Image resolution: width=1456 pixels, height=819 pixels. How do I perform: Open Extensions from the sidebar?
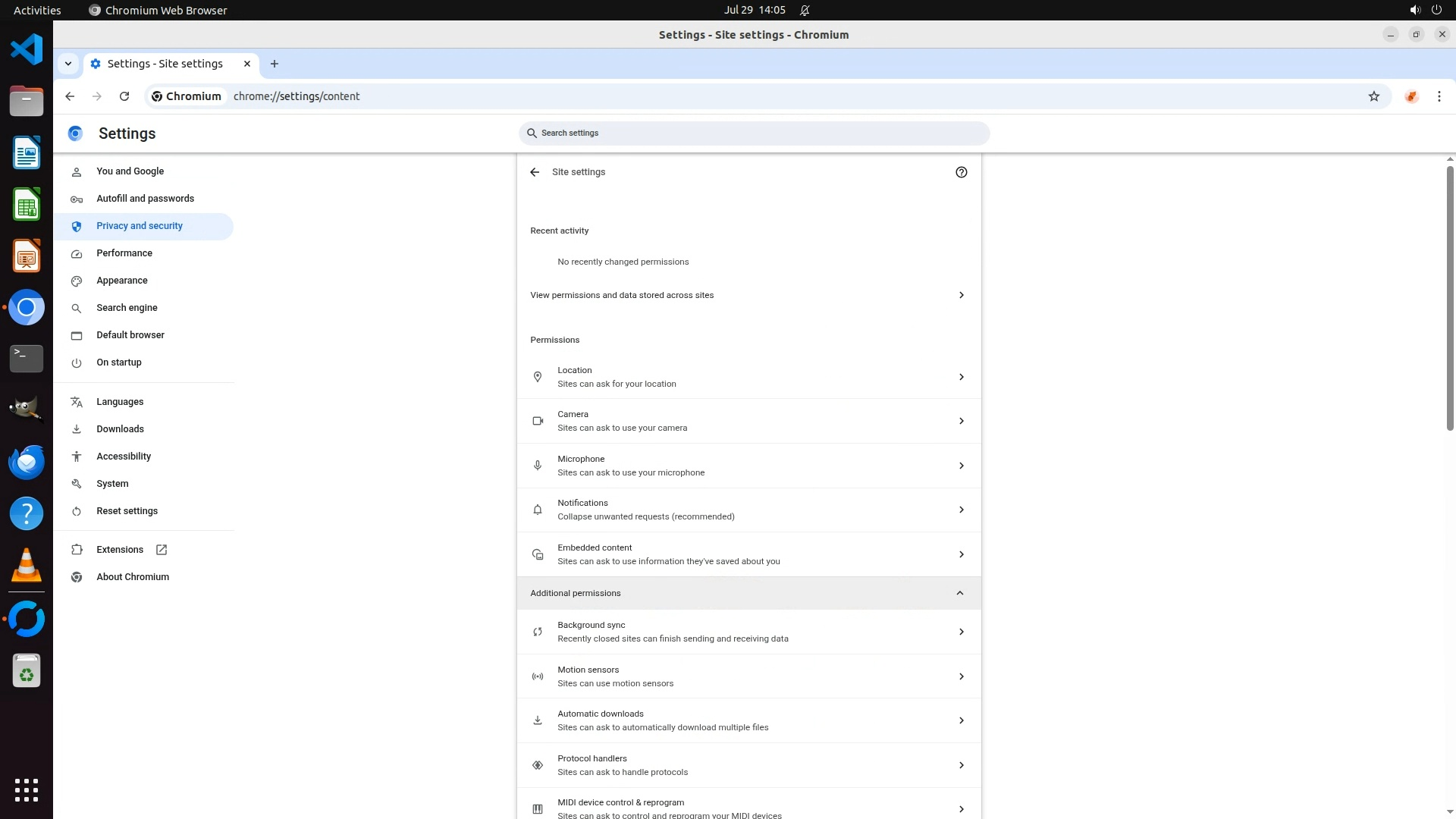(120, 550)
